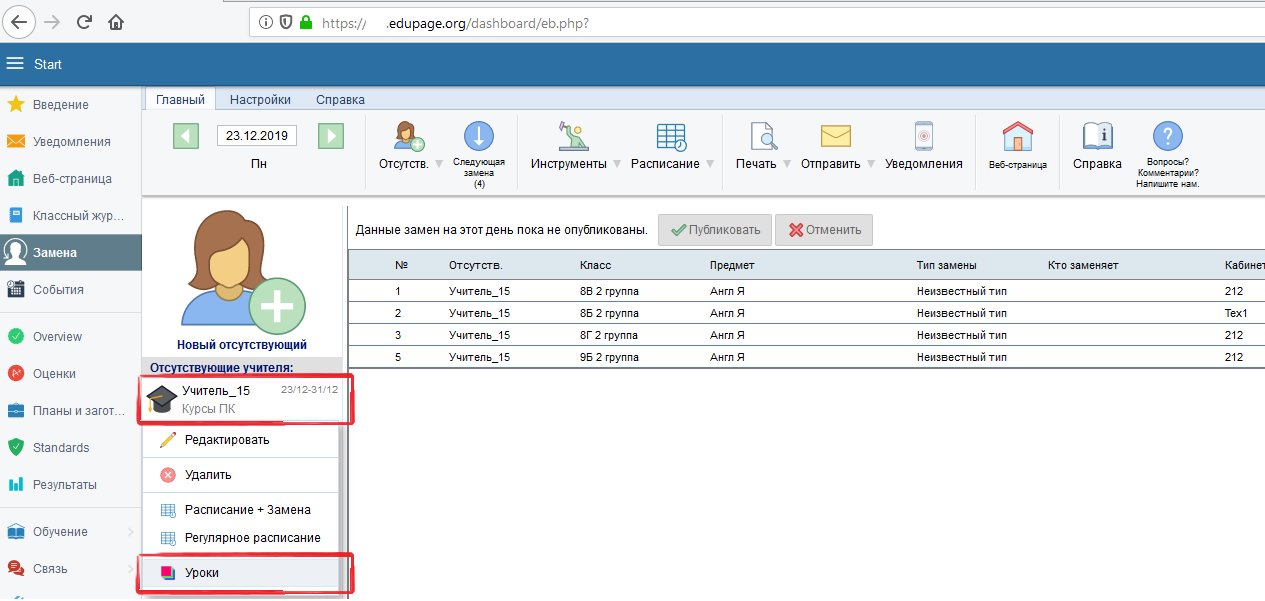The width and height of the screenshot is (1265, 601).
Task: Expand the Отсутств. dropdown arrow
Action: click(438, 164)
